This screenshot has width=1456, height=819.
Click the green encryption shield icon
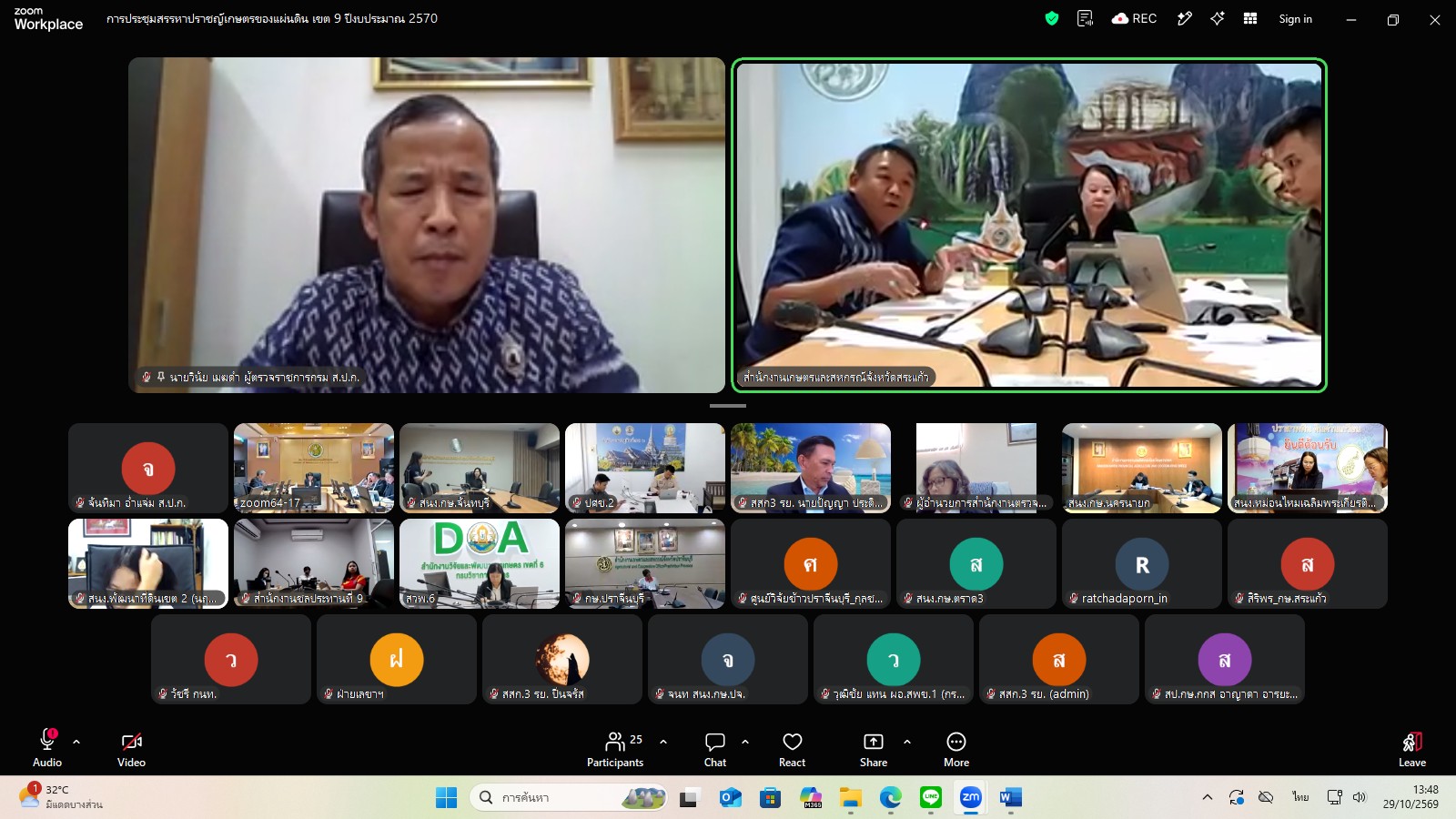point(1052,18)
